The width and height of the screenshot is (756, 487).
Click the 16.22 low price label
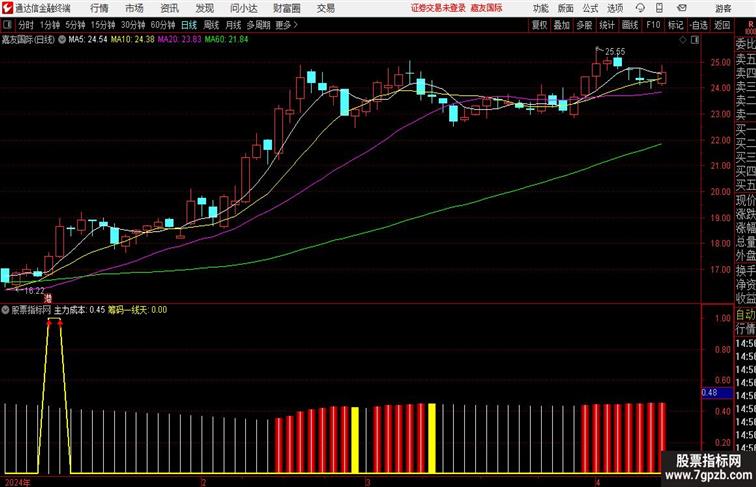34,290
